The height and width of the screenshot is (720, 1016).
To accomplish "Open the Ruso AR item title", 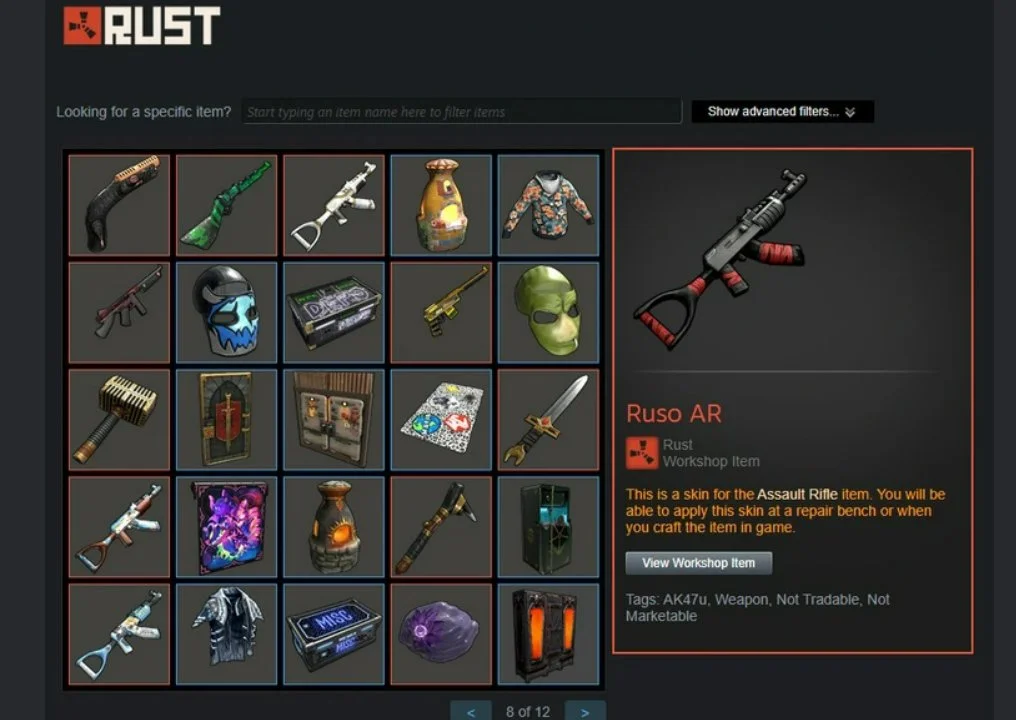I will pyautogui.click(x=674, y=413).
